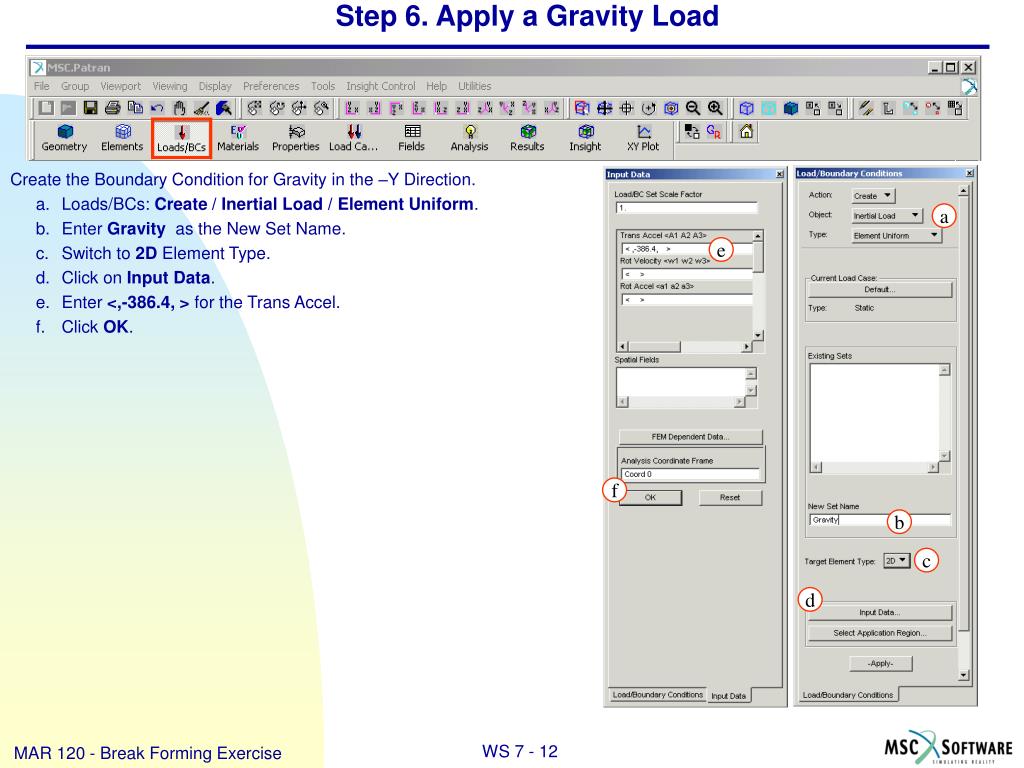Click the hidden line cyan cube icon

(x=769, y=108)
